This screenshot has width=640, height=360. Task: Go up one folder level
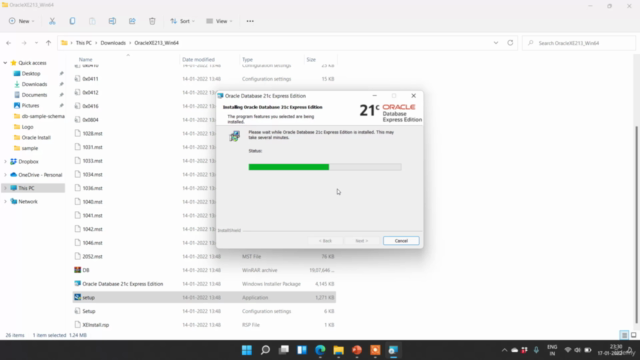(49, 43)
